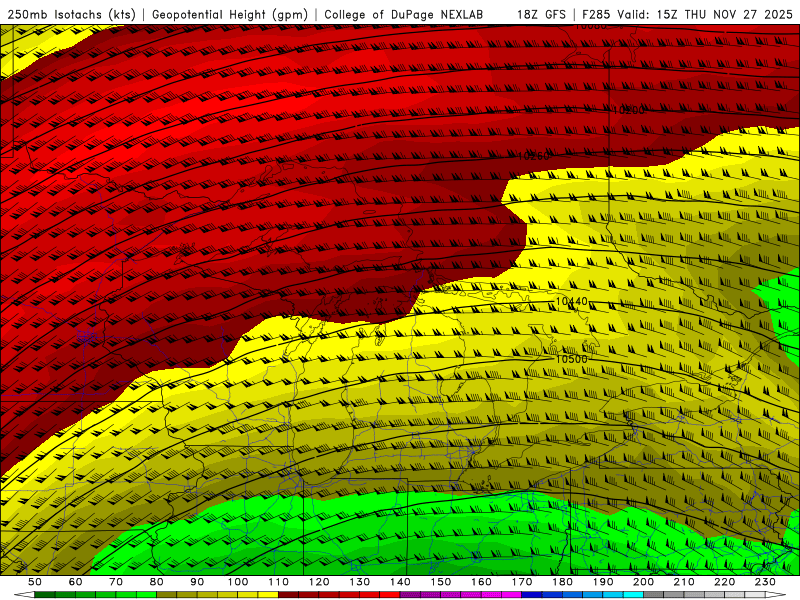The image size is (800, 600).
Task: Click the 'College of DuPage NEXLAB' label
Action: (404, 15)
